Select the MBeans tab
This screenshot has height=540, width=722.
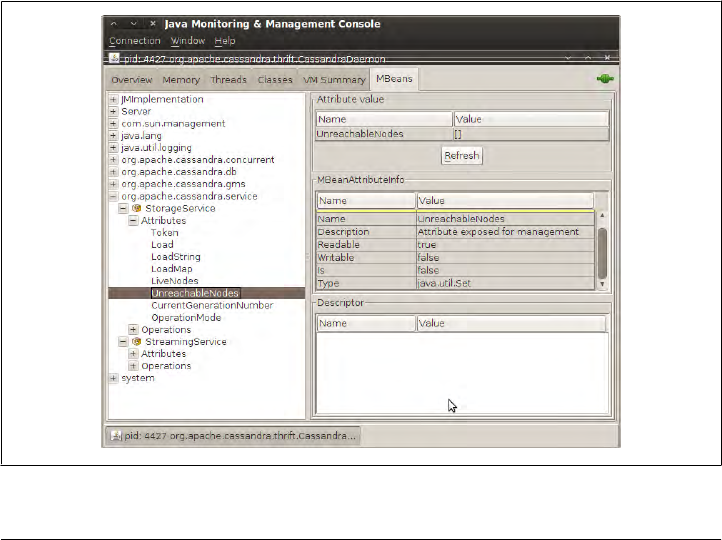[x=394, y=79]
